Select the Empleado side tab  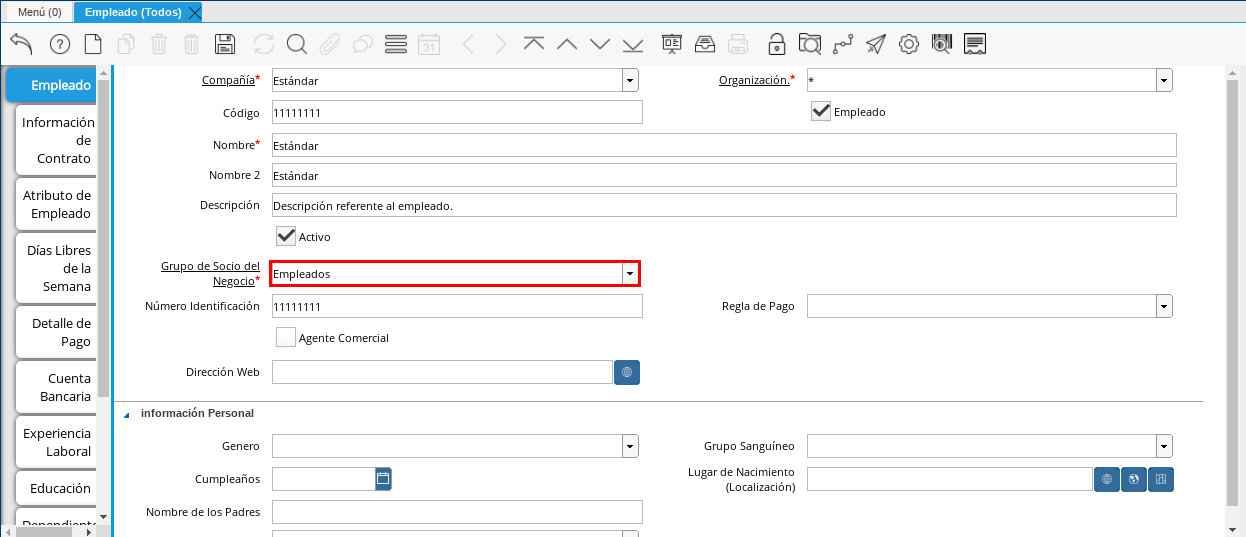click(52, 85)
